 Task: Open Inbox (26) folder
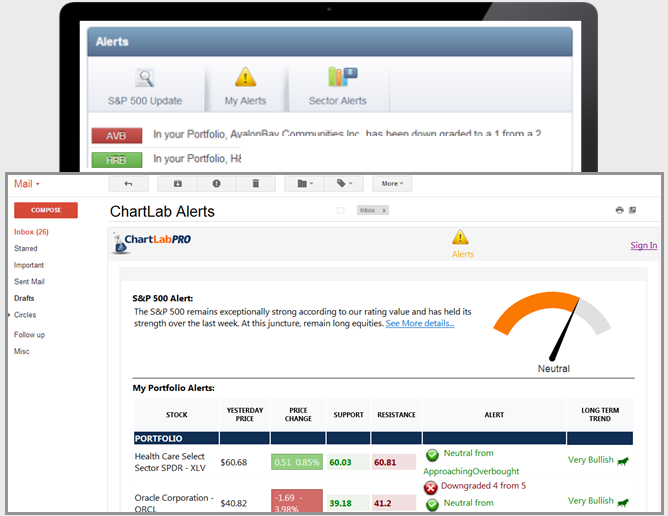pyautogui.click(x=31, y=232)
